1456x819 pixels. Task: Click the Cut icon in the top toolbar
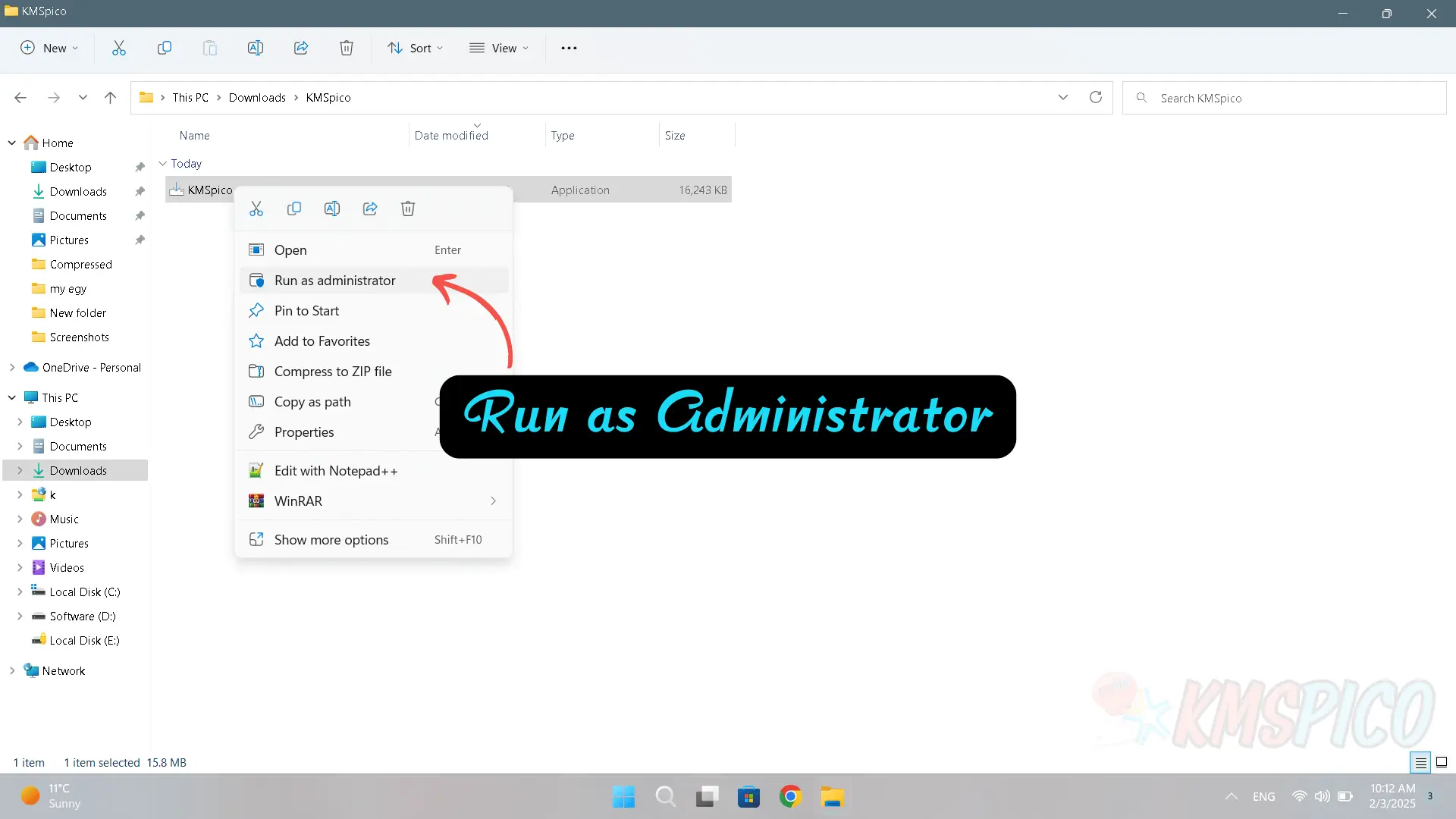click(x=119, y=48)
